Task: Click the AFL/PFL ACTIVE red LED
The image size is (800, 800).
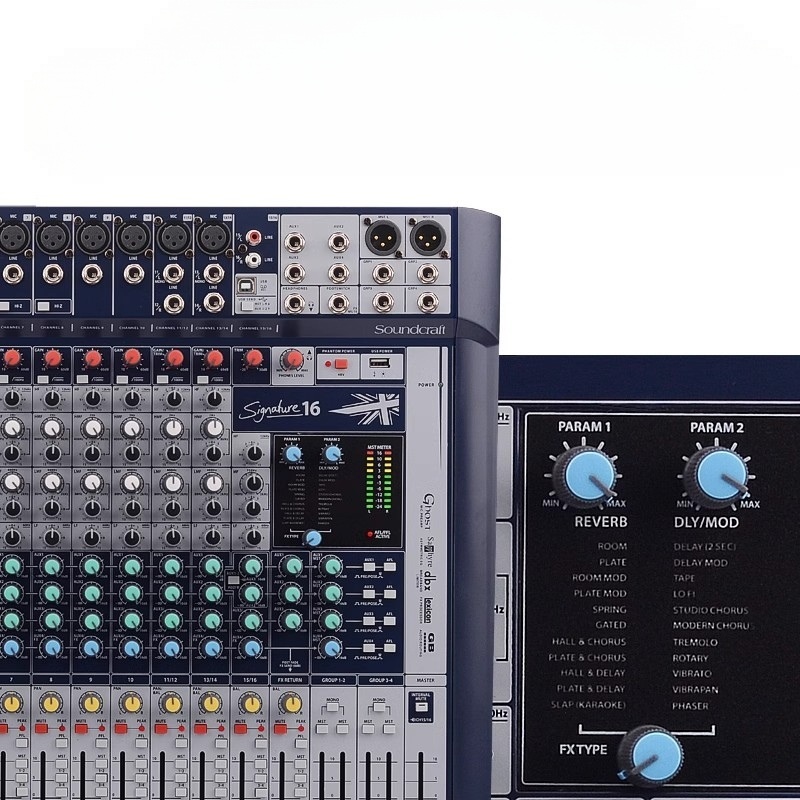Action: pos(370,534)
